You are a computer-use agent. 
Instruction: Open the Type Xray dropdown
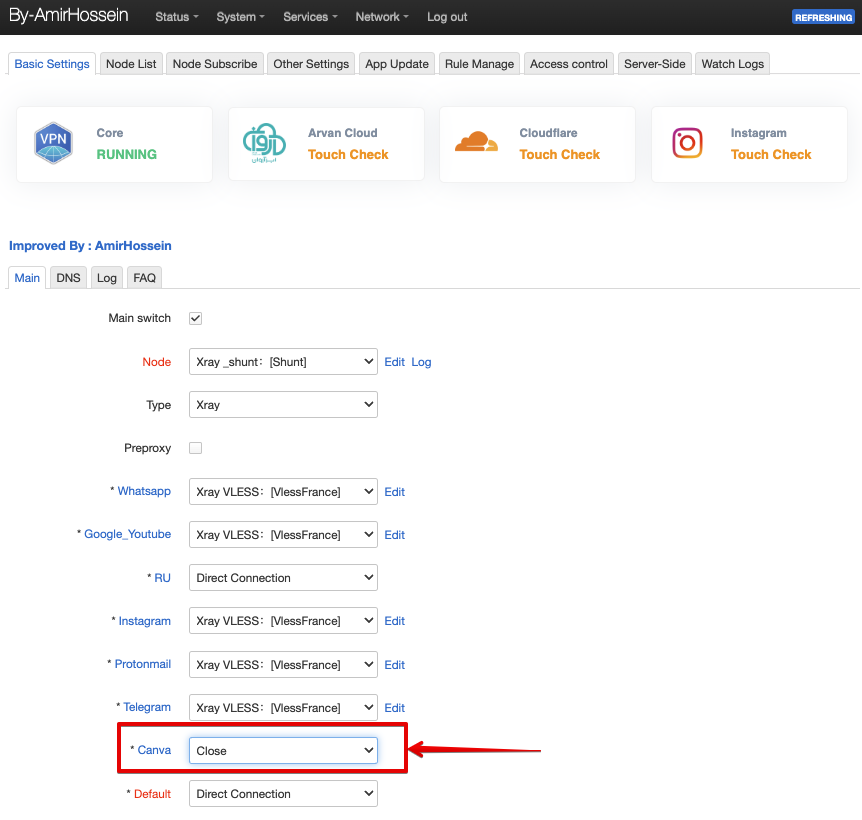[283, 405]
